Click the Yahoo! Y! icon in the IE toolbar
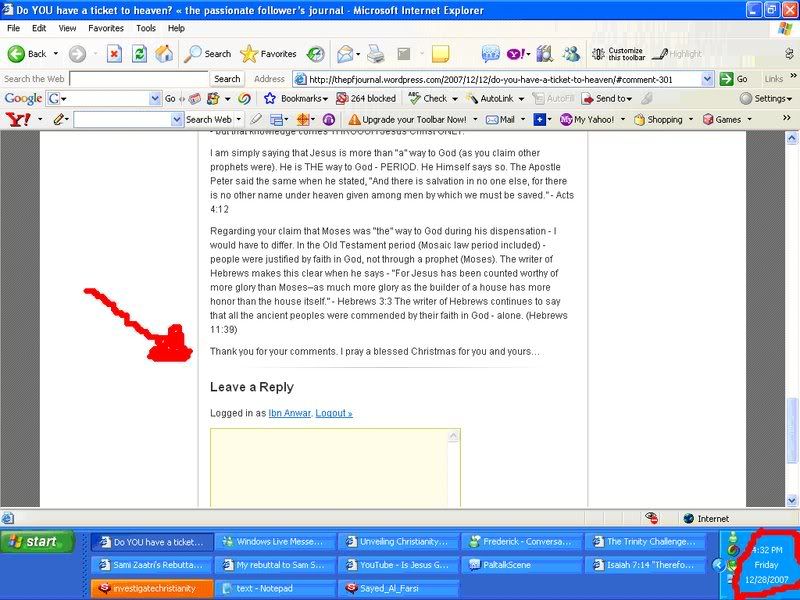Image resolution: width=800 pixels, height=600 pixels. point(516,54)
